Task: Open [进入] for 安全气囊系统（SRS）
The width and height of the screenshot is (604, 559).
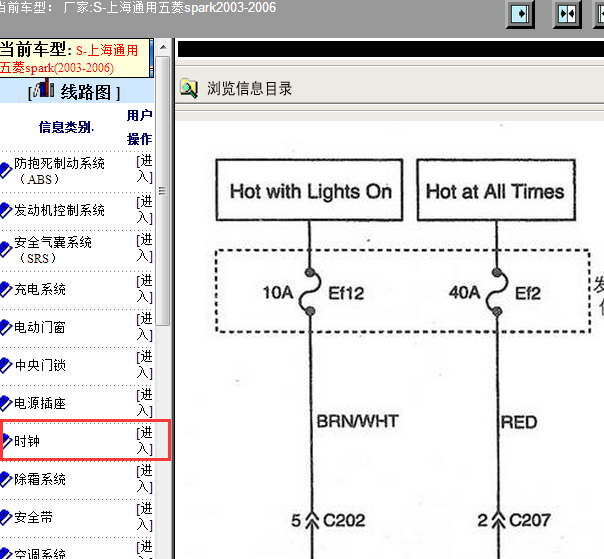Action: coord(144,248)
